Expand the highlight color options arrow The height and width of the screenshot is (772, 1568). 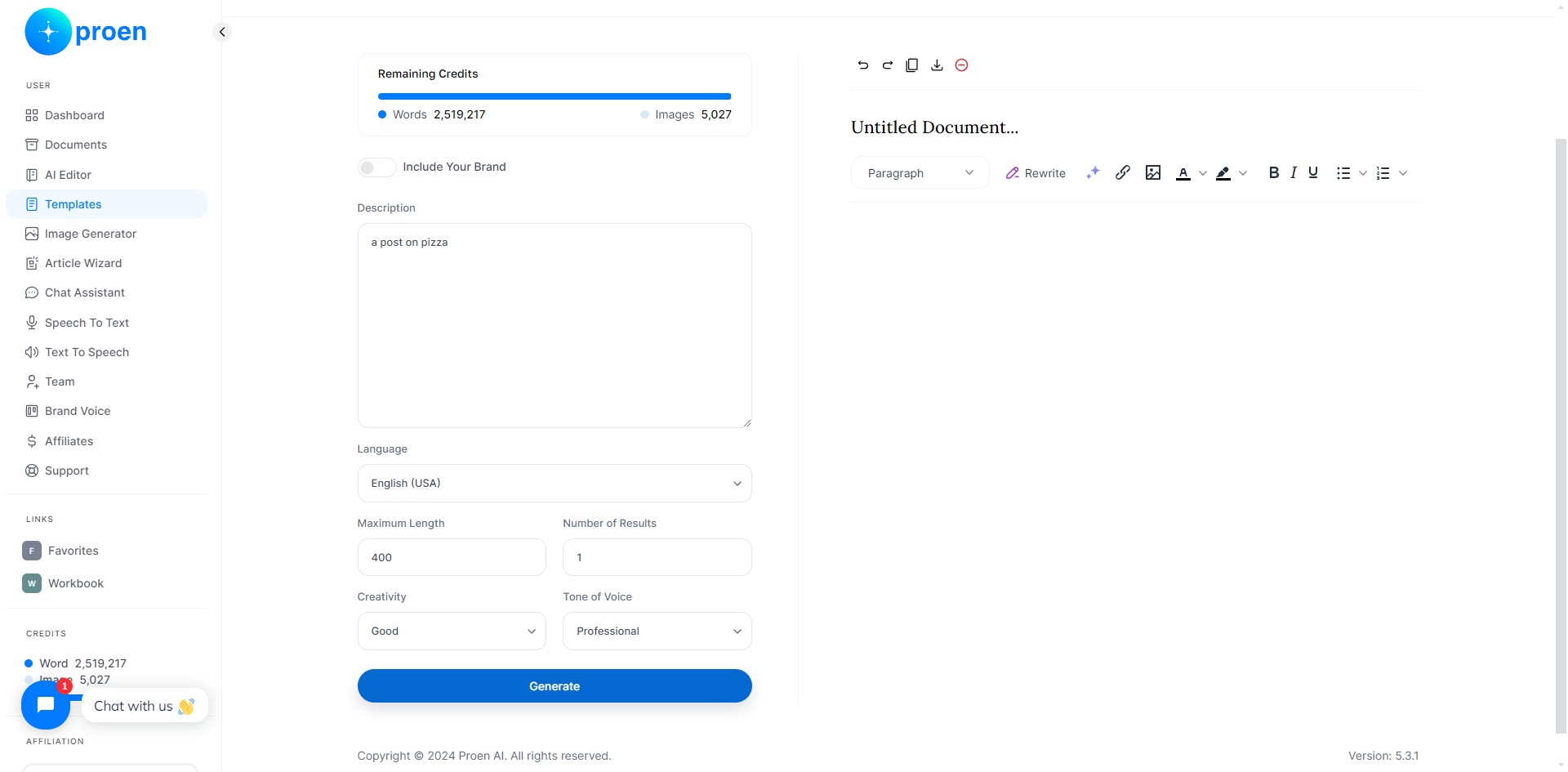(1243, 173)
